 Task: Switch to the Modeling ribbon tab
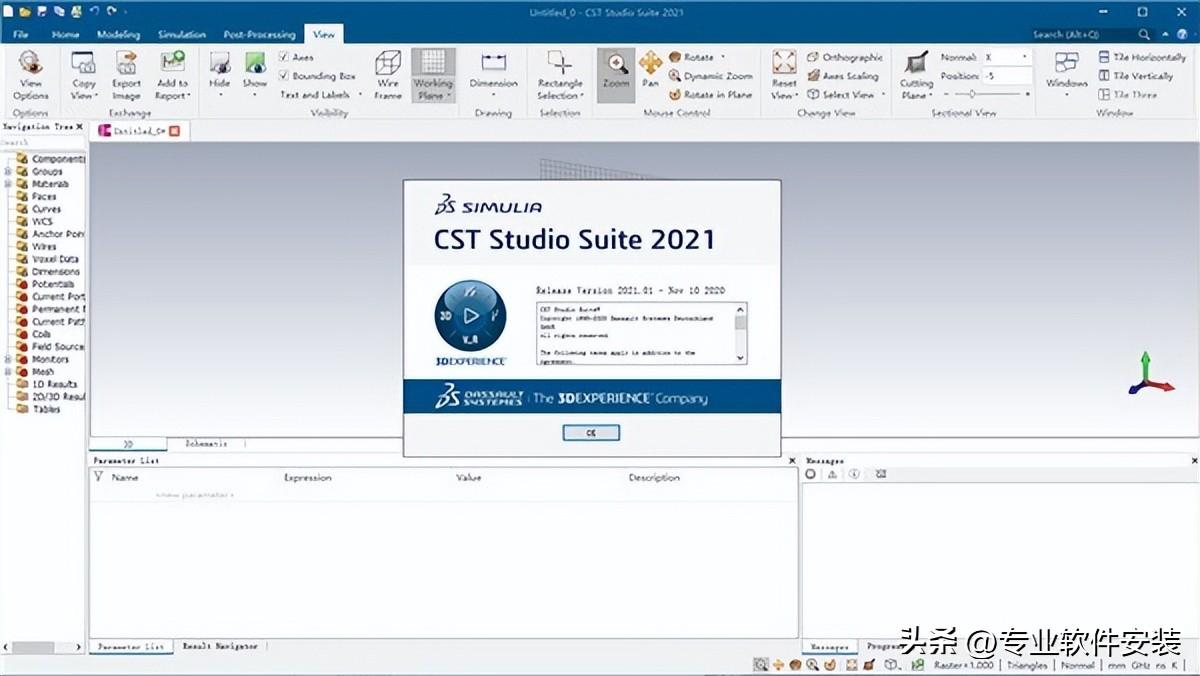pos(119,34)
